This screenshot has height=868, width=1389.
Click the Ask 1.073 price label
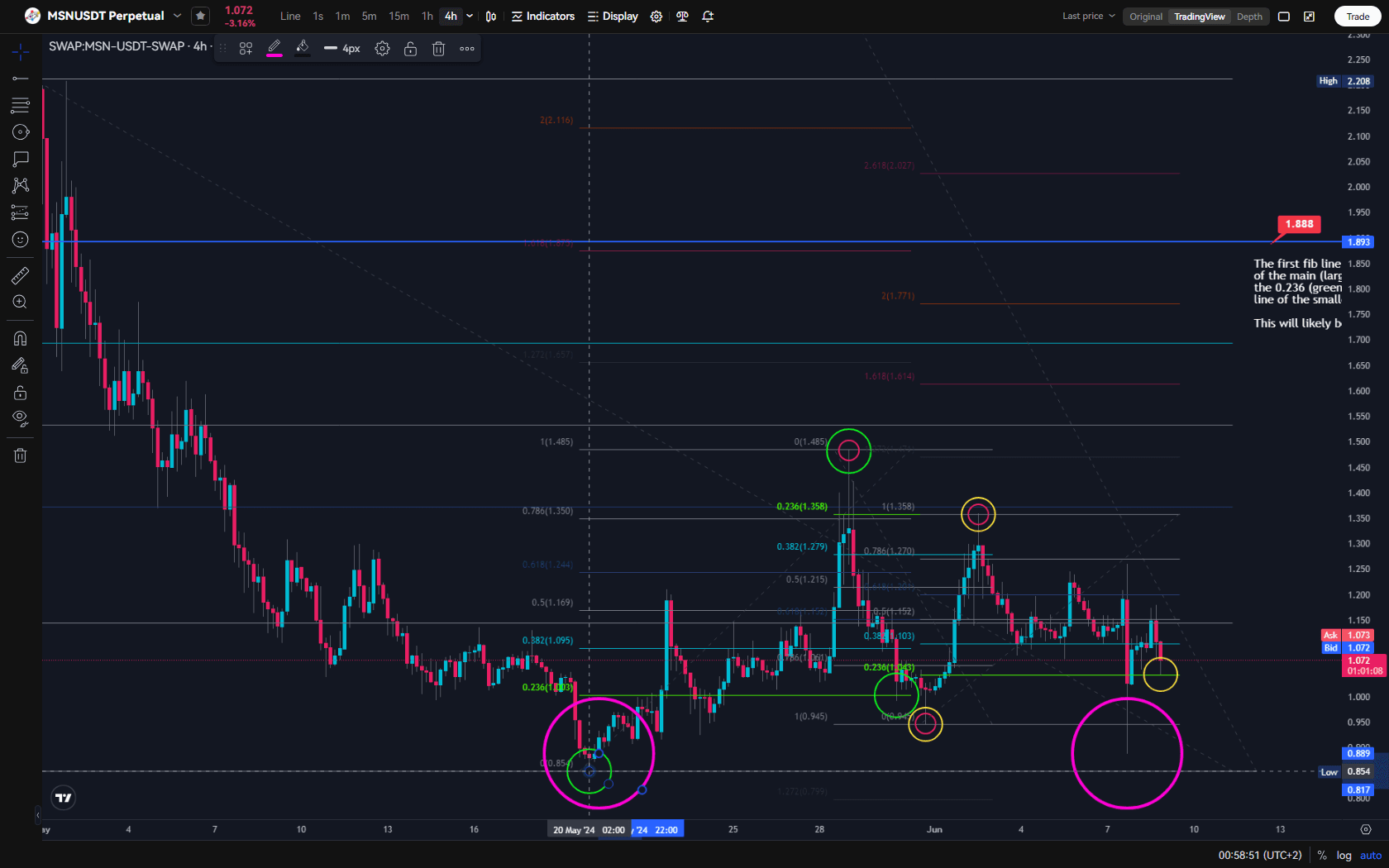coord(1348,636)
